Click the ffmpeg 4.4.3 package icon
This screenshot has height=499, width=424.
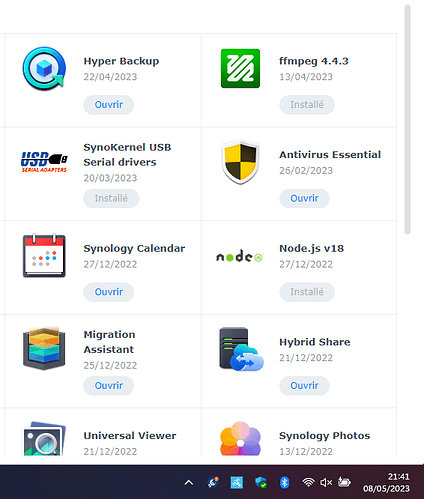[240, 68]
